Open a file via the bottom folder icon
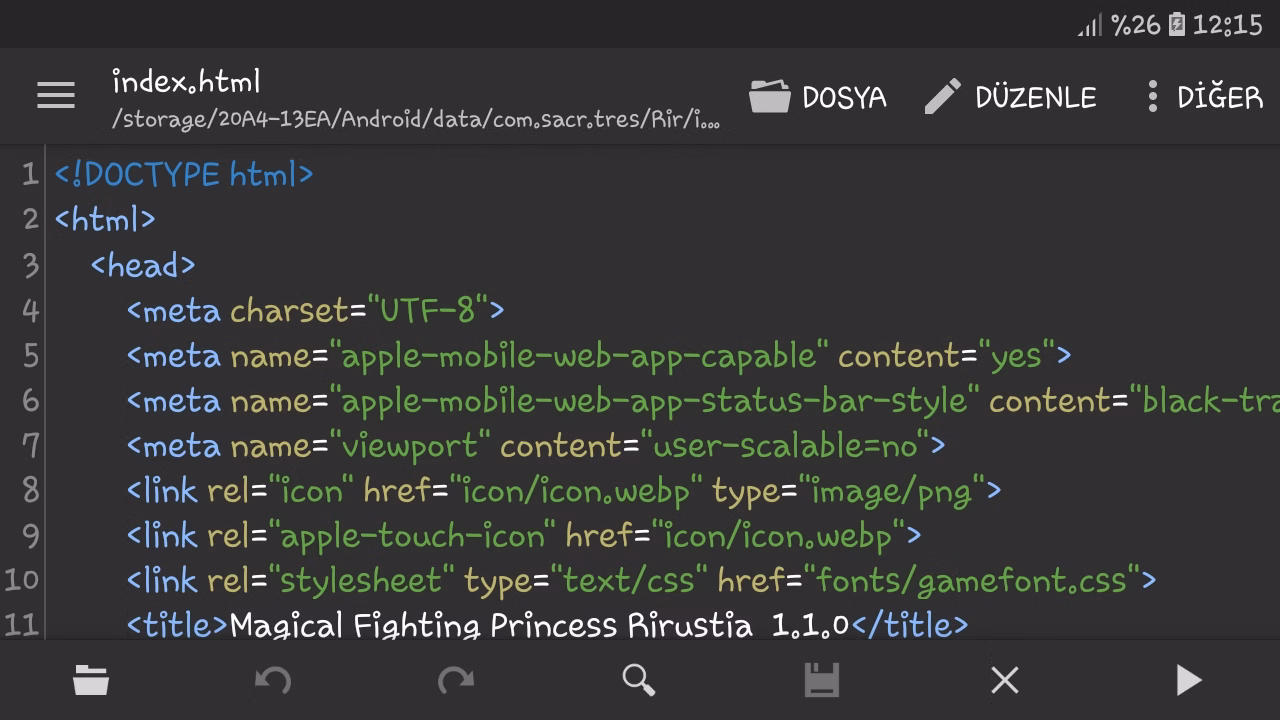This screenshot has width=1280, height=720. click(x=90, y=679)
